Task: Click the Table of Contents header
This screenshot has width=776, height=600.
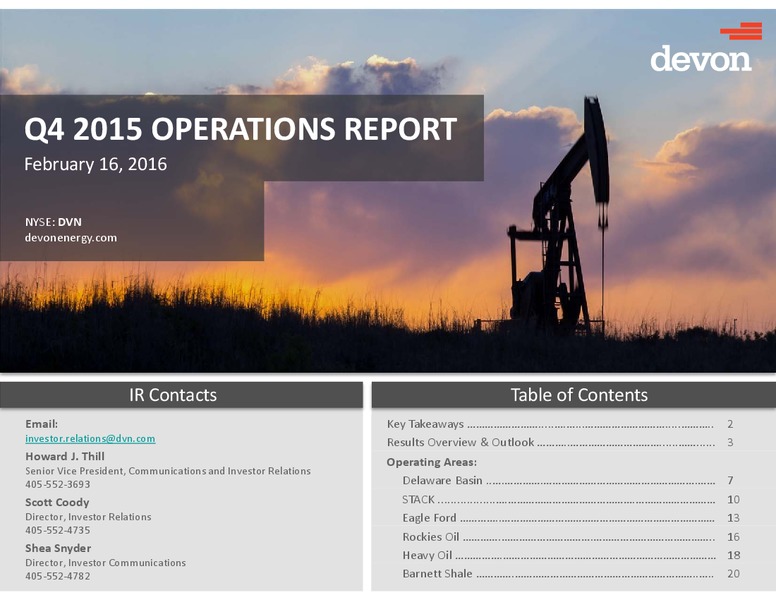Action: tap(579, 395)
